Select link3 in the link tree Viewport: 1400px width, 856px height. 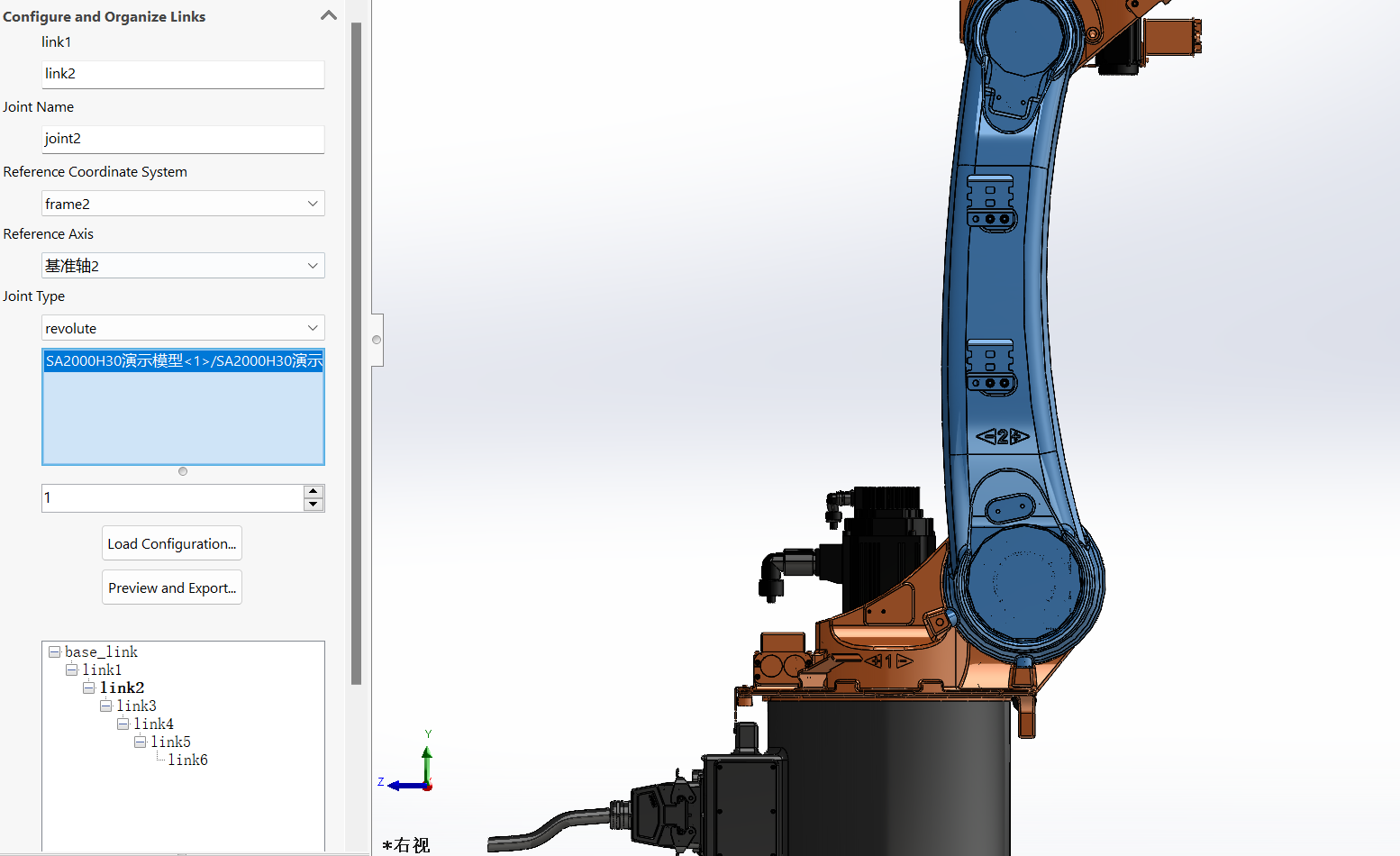tap(136, 706)
